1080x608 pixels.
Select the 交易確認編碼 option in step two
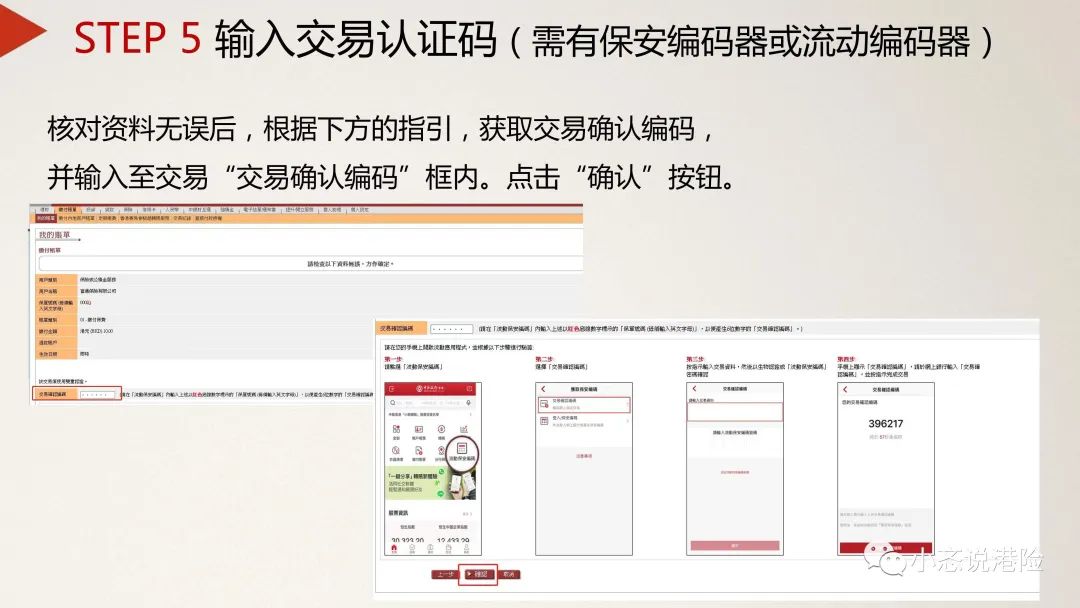pyautogui.click(x=585, y=404)
